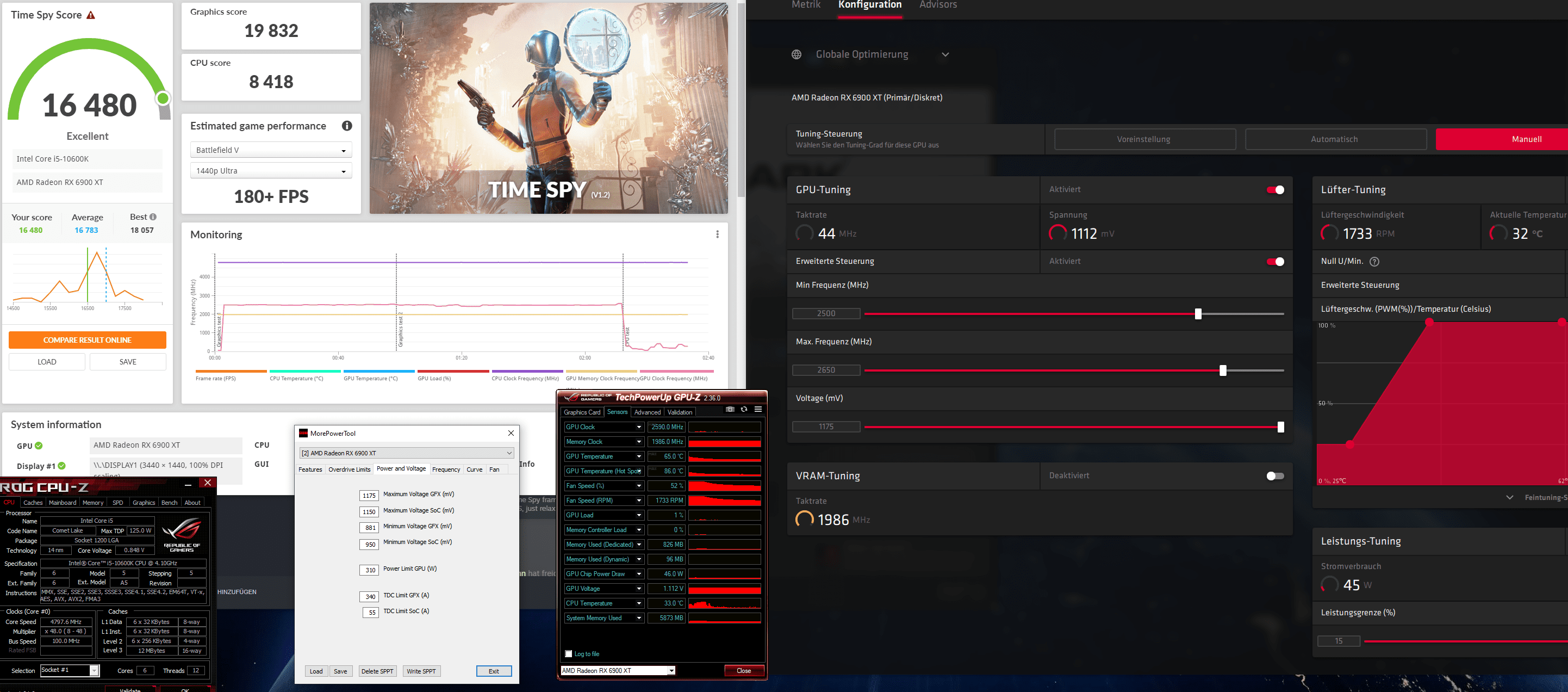This screenshot has width=1568, height=692.
Task: Click the Maximum Voltage GFX value field
Action: (x=369, y=495)
